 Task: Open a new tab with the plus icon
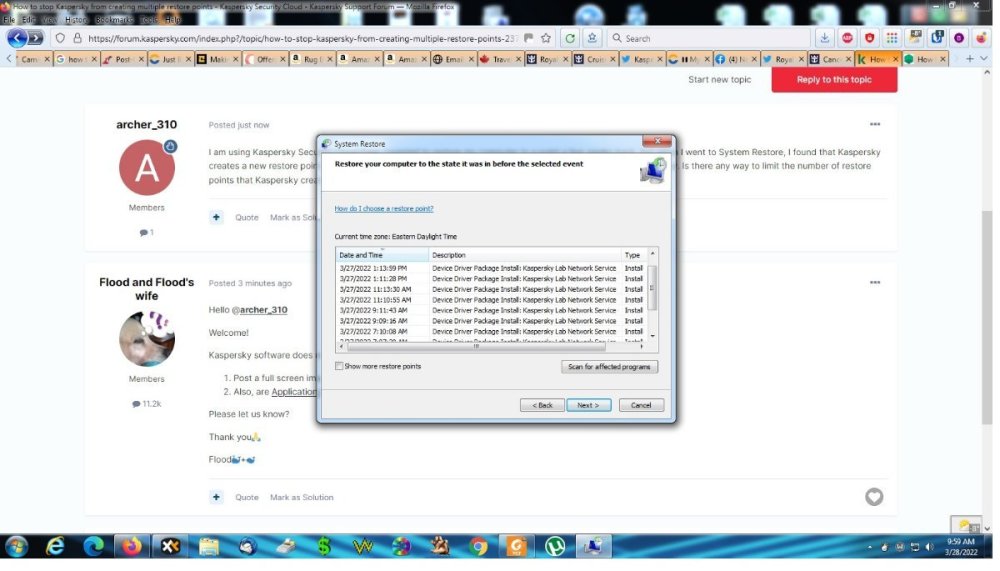(x=969, y=59)
